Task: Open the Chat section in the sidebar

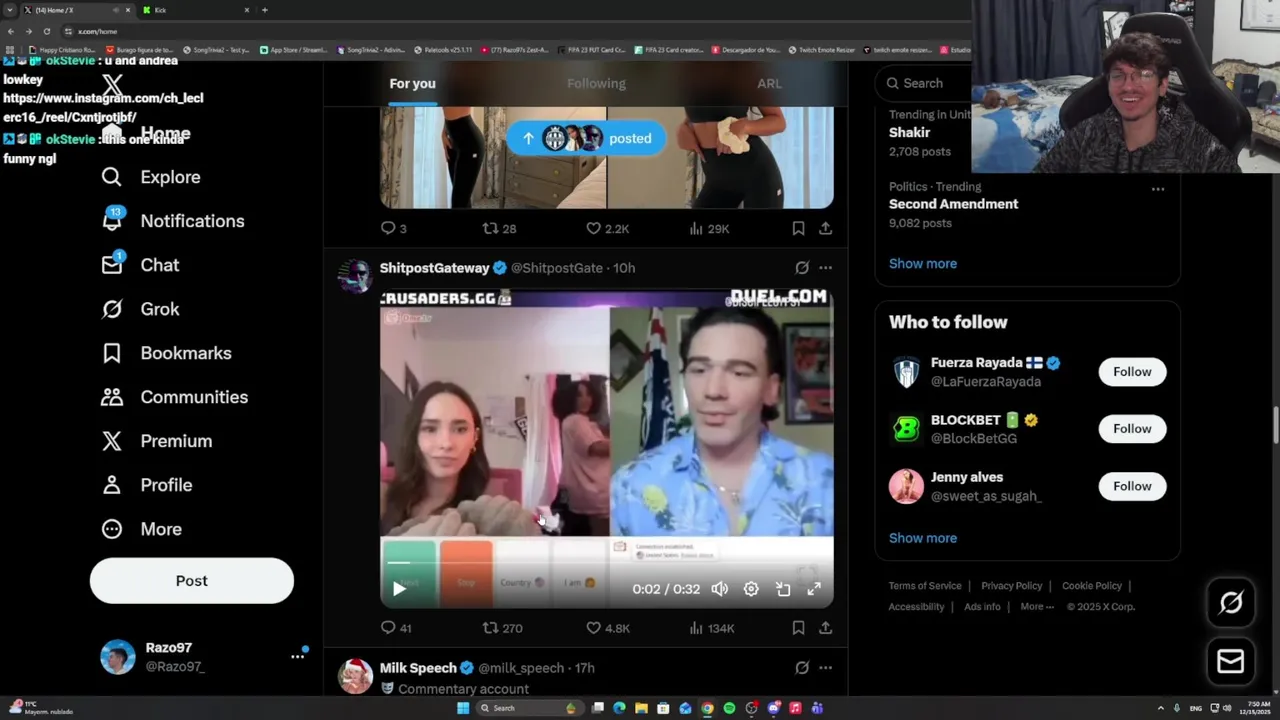Action: pyautogui.click(x=140, y=265)
